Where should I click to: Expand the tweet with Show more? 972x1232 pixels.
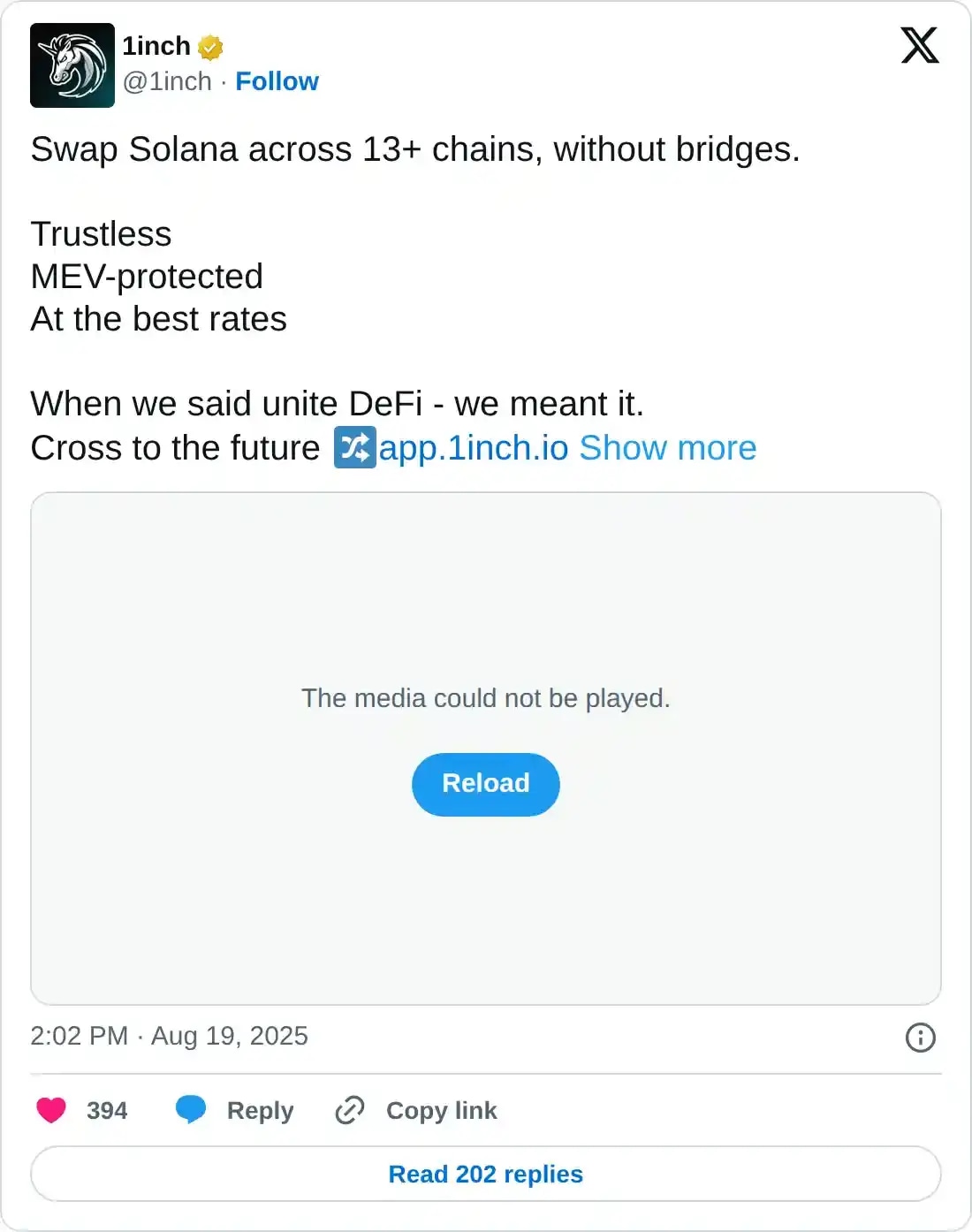point(665,448)
